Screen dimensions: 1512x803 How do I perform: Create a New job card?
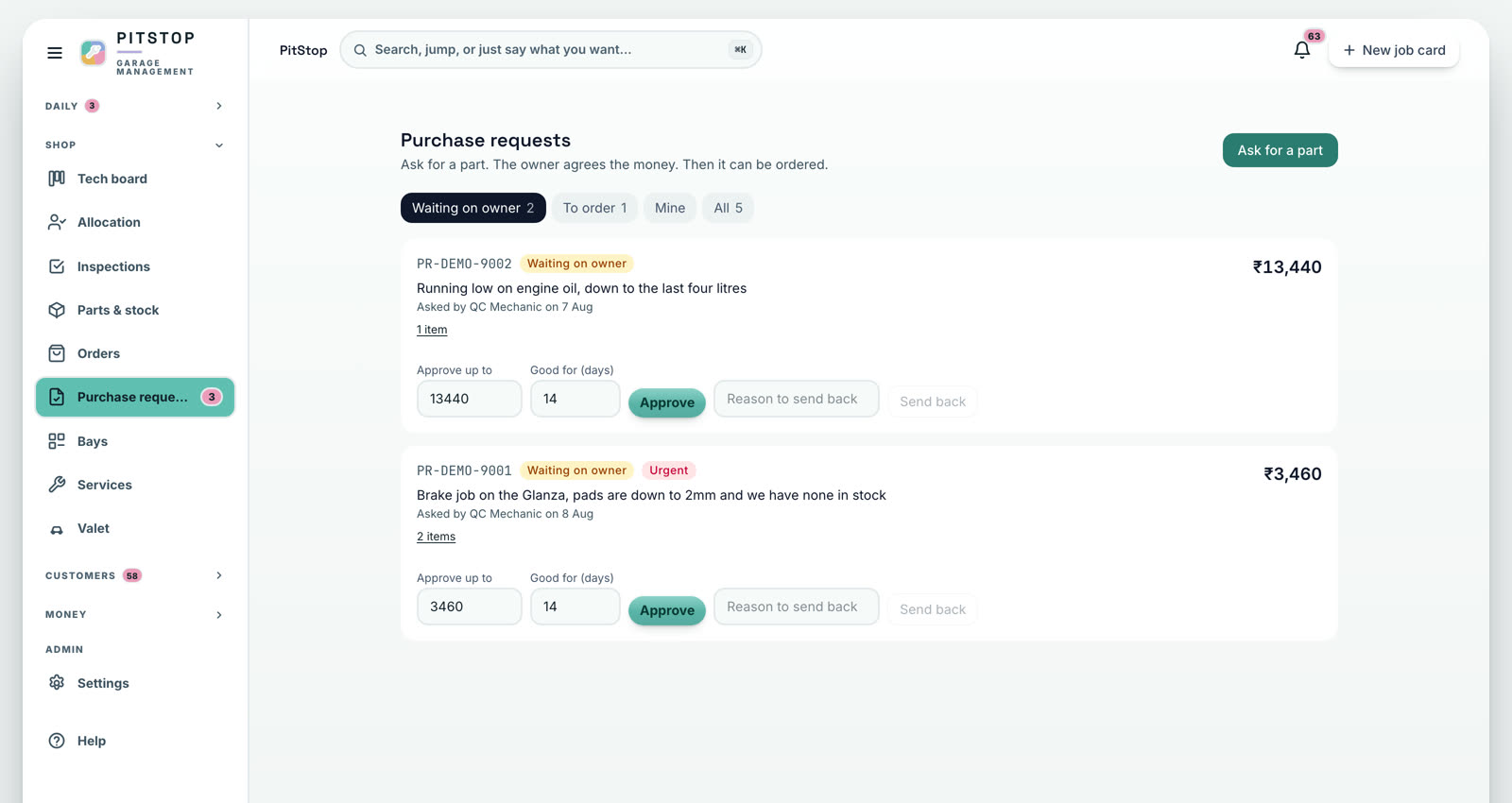[x=1394, y=50]
